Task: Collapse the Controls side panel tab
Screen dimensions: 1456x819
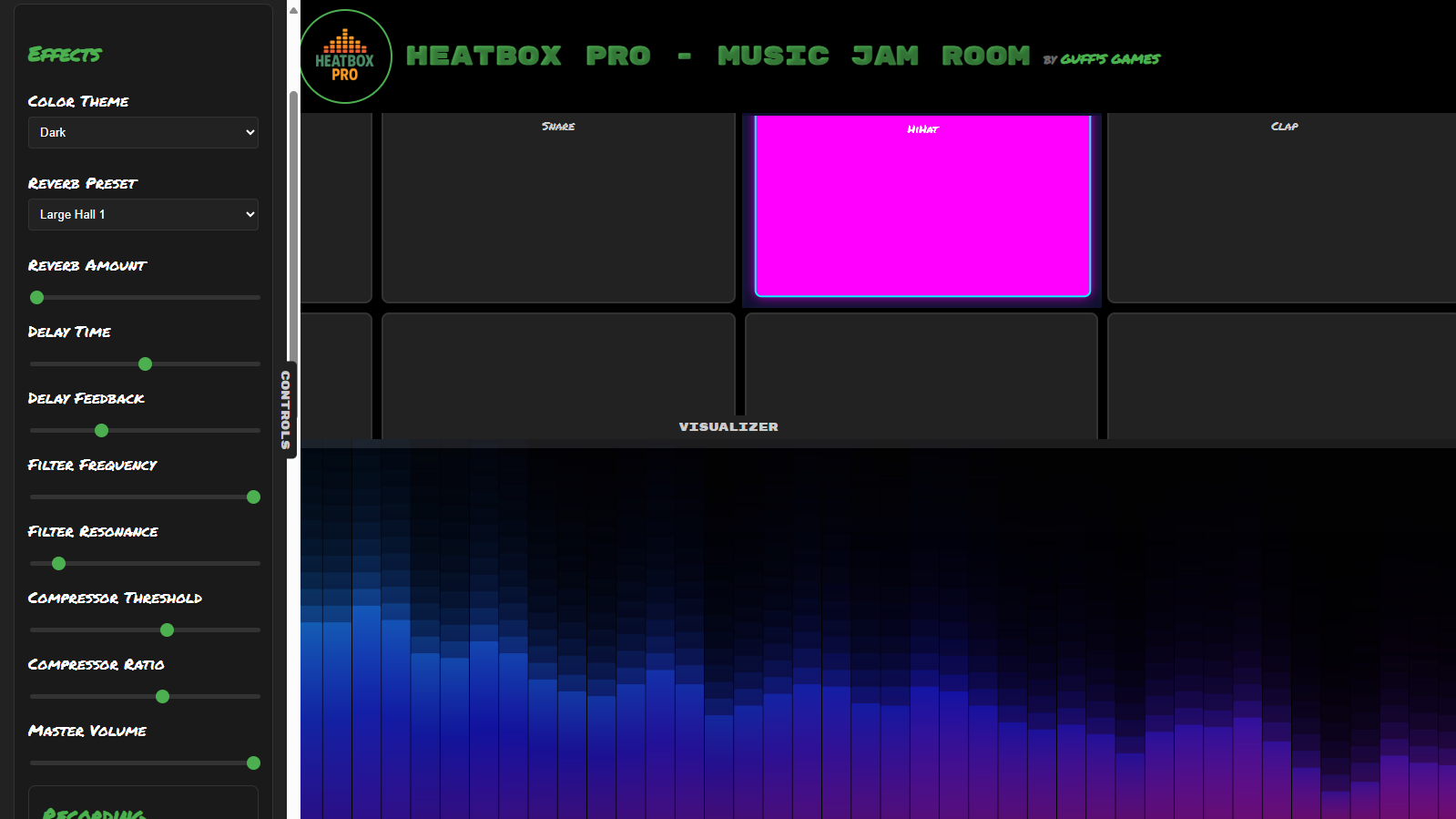Action: tap(286, 410)
